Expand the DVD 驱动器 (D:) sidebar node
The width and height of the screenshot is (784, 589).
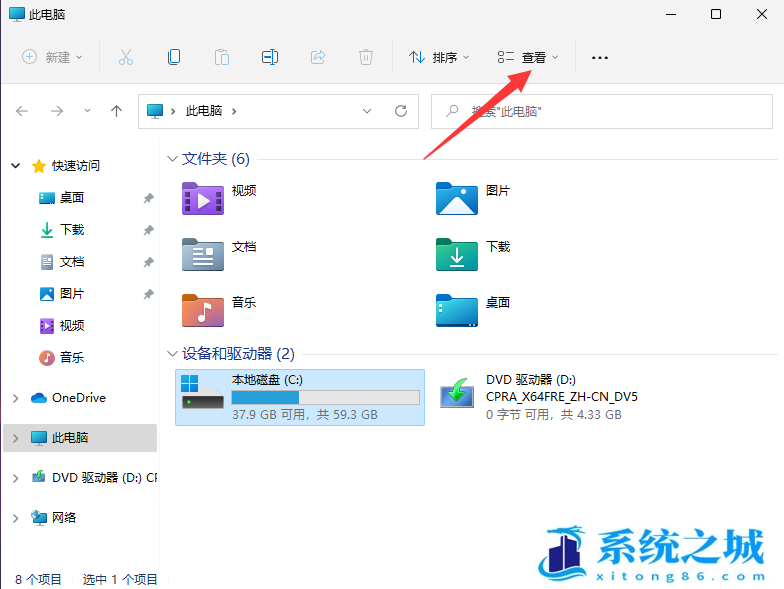[16, 478]
